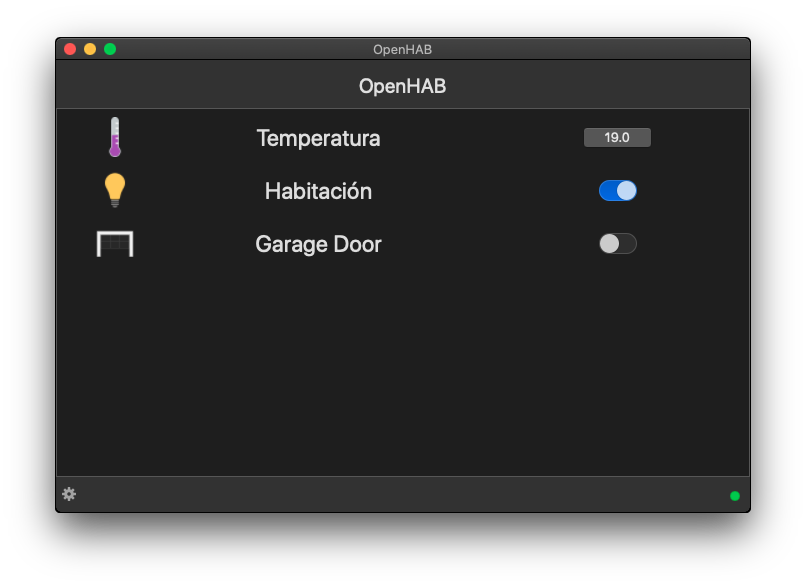Open settings with the gear icon
The height and width of the screenshot is (586, 806).
coord(69,494)
